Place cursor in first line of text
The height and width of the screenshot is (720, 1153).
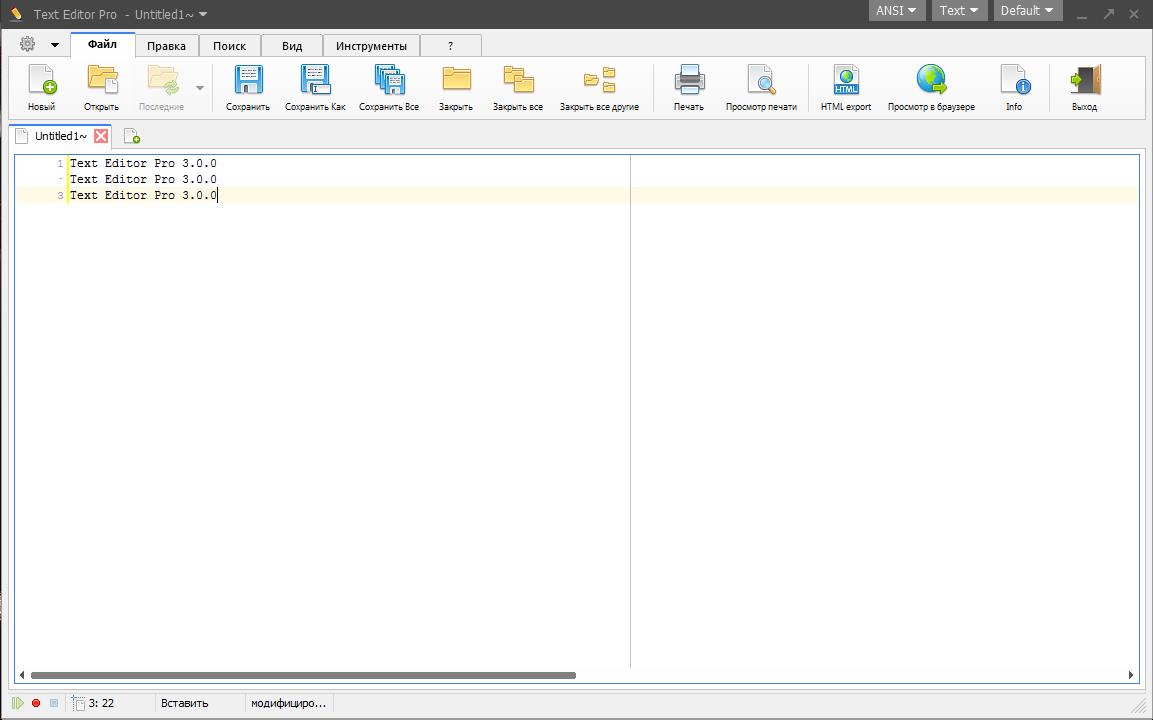click(x=143, y=163)
